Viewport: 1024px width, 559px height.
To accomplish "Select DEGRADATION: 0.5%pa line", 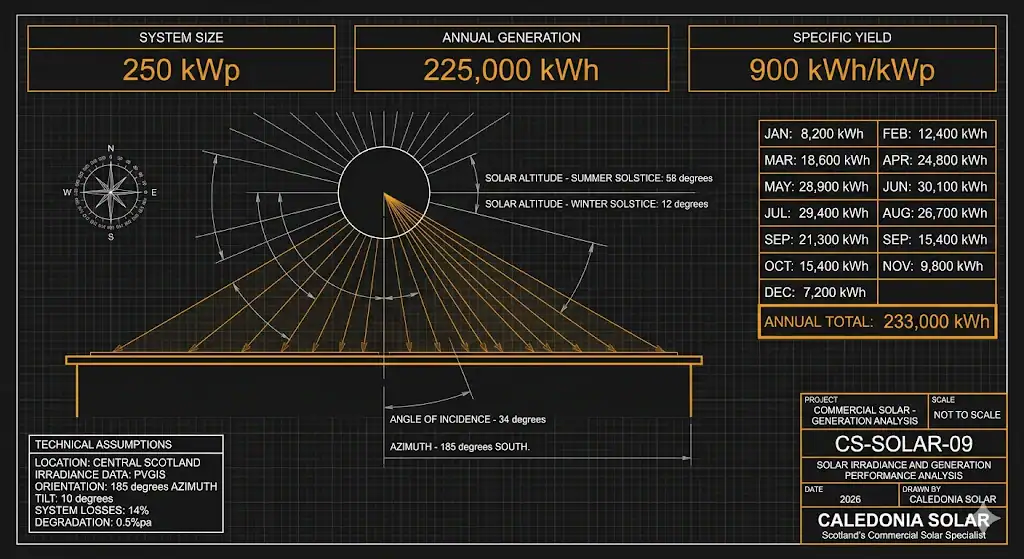I will [x=93, y=522].
